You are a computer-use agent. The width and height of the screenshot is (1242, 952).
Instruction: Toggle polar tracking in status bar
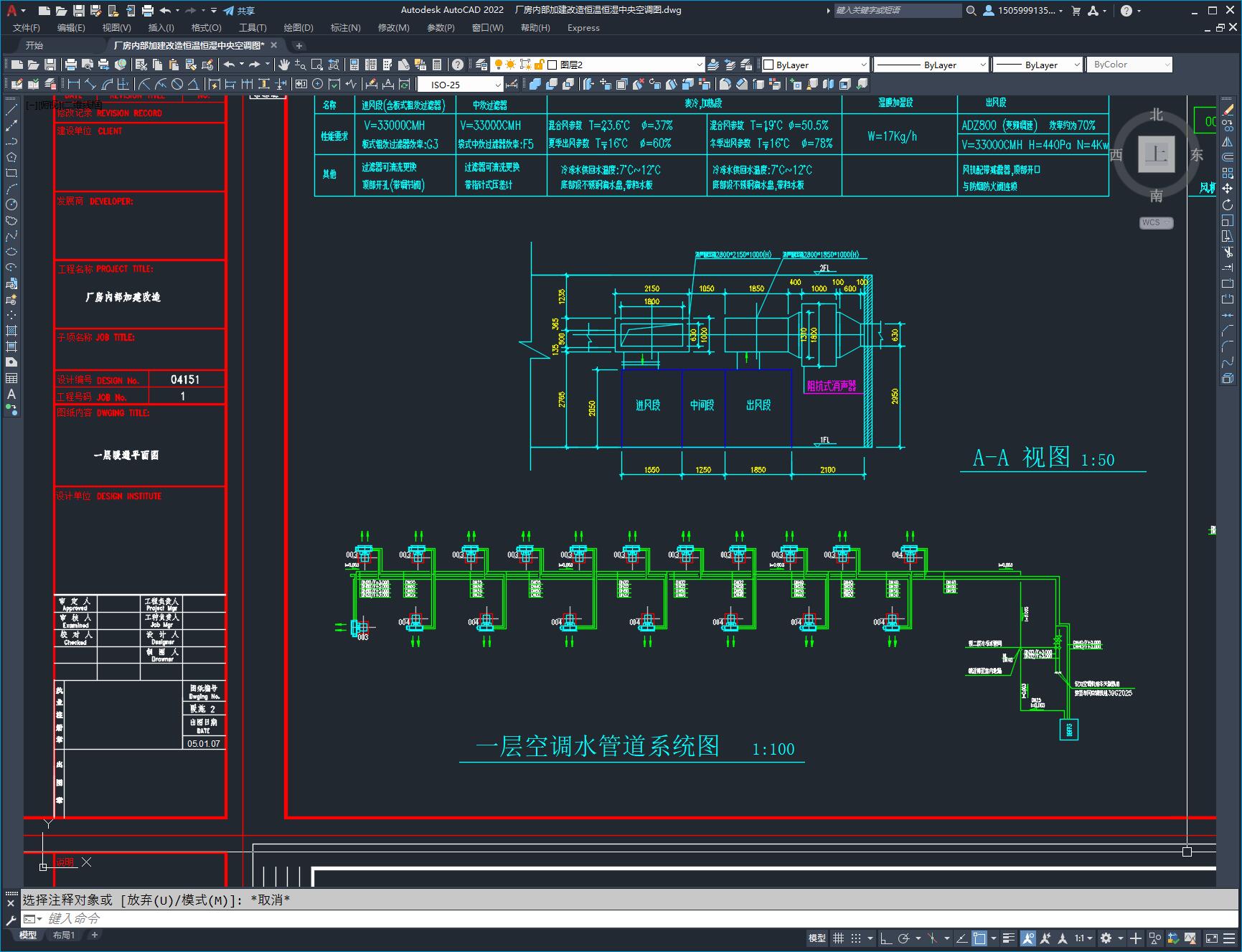pos(904,938)
